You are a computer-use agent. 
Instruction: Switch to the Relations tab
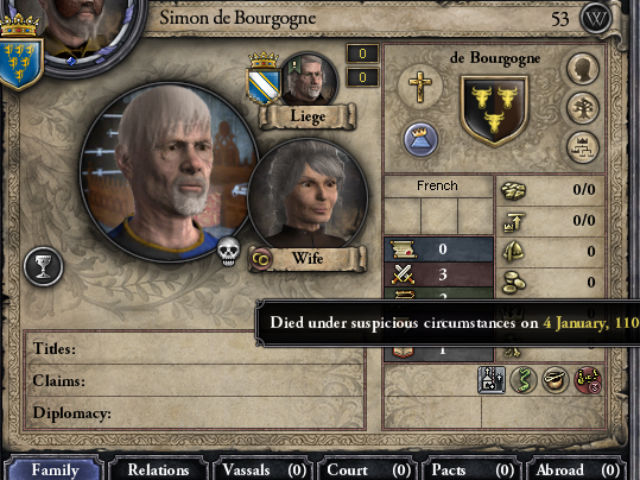coord(158,470)
